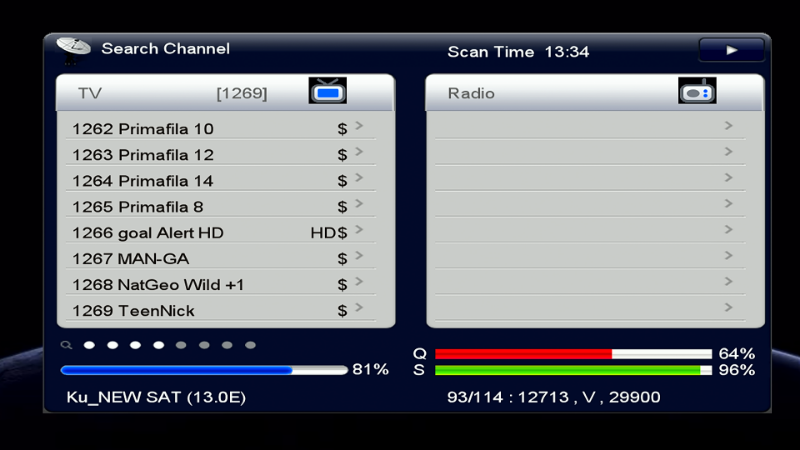Click the $ symbol on Primafila 8 row

pos(342,207)
